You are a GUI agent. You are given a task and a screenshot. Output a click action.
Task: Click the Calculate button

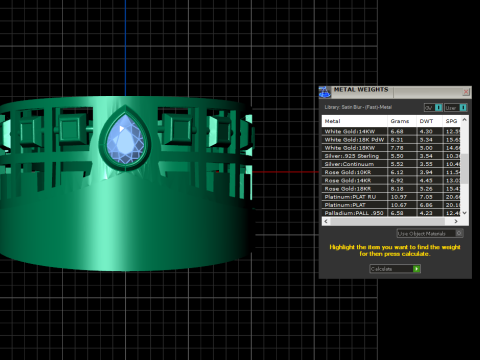(395, 269)
